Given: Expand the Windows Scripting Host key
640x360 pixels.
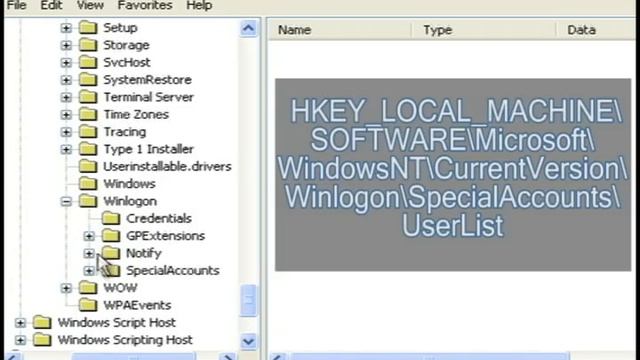Looking at the screenshot, I should pos(20,340).
